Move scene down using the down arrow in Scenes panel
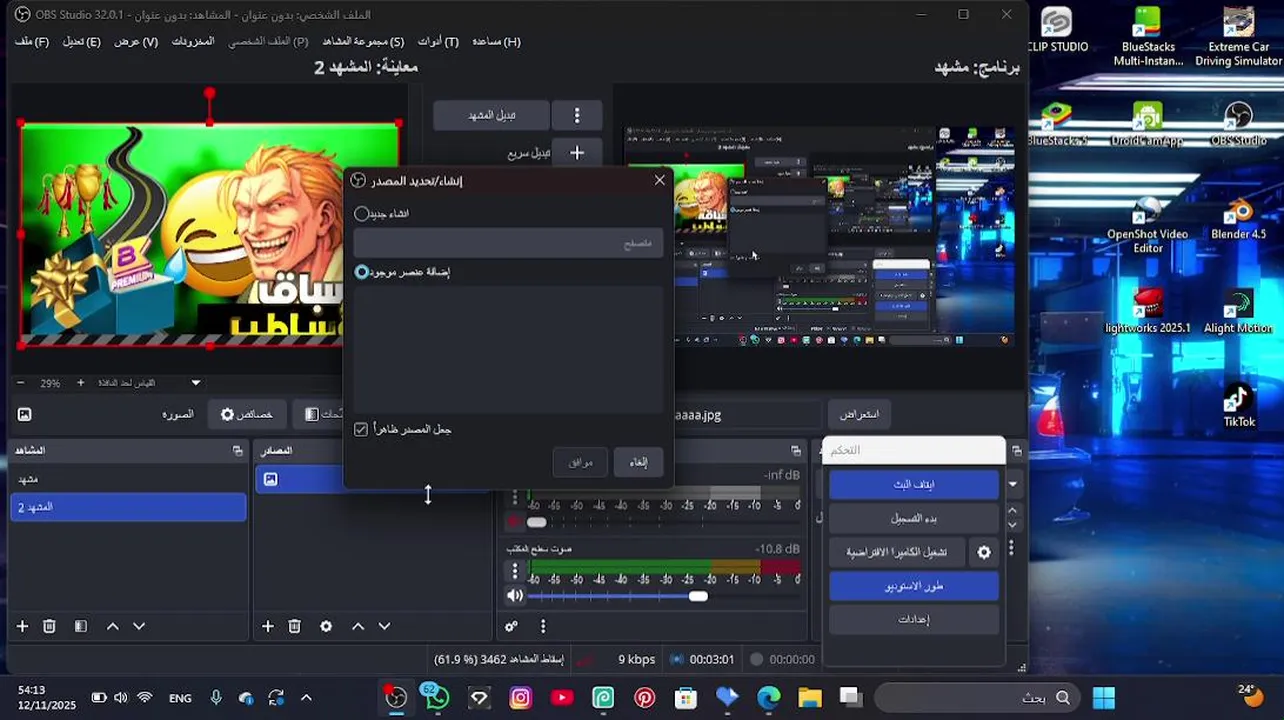Viewport: 1284px width, 720px height. (x=139, y=626)
